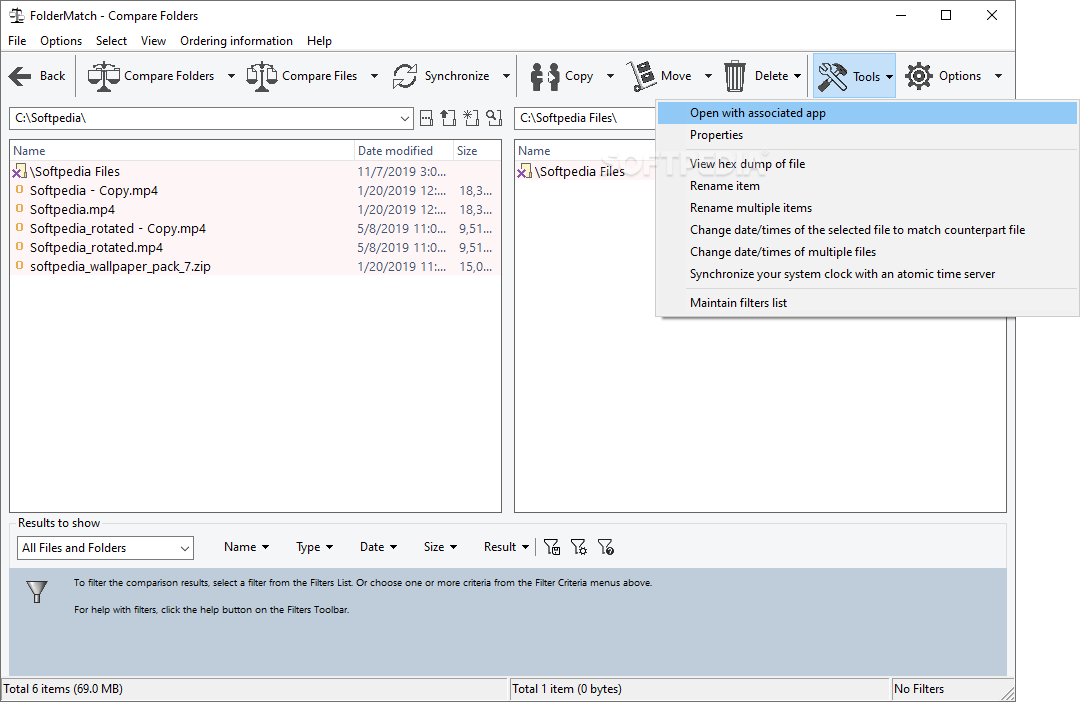This screenshot has height=702, width=1080.
Task: Choose Maintain filters list
Action: [867, 303]
